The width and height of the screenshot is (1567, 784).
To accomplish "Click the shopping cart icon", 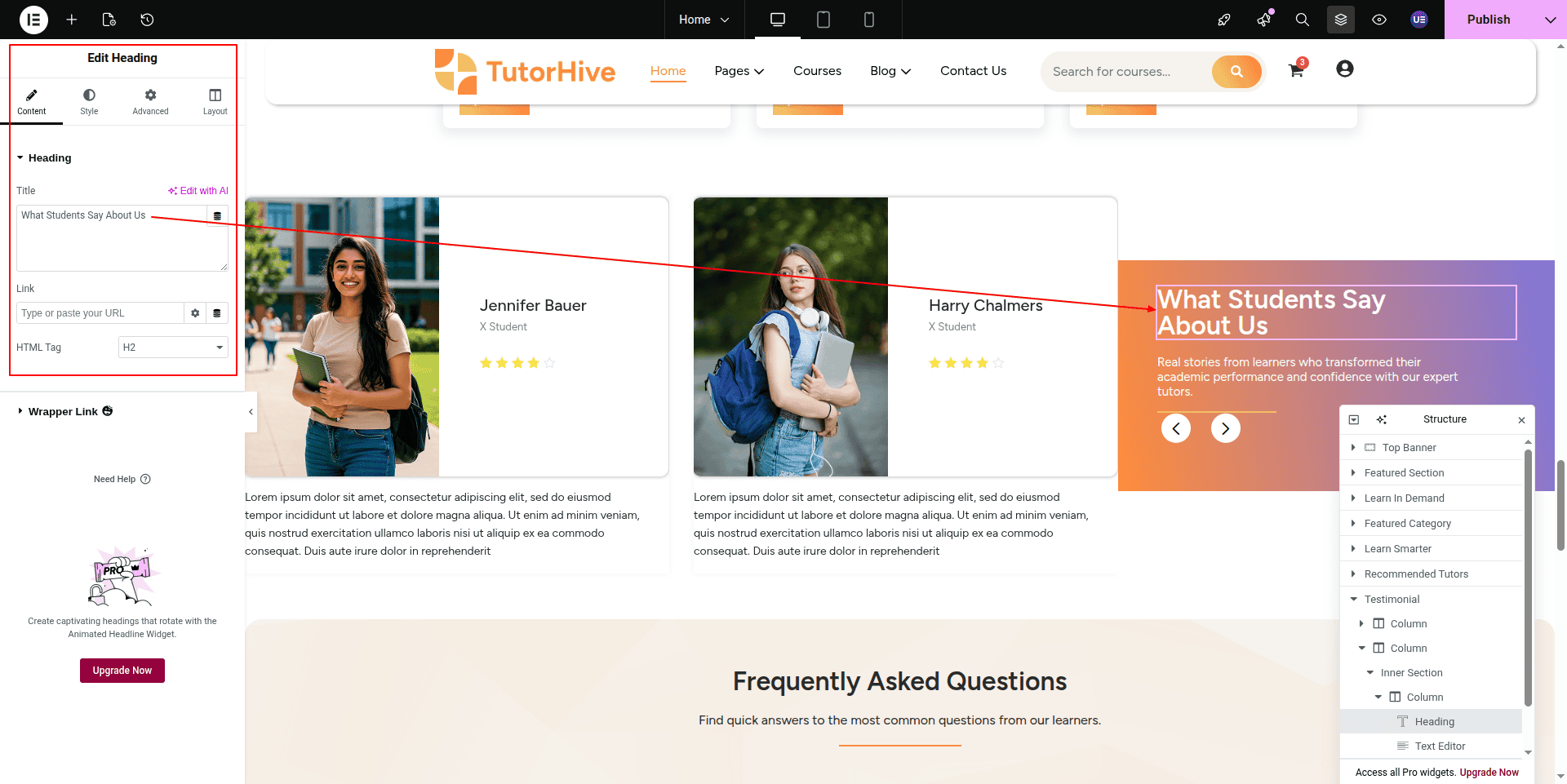I will pyautogui.click(x=1296, y=70).
